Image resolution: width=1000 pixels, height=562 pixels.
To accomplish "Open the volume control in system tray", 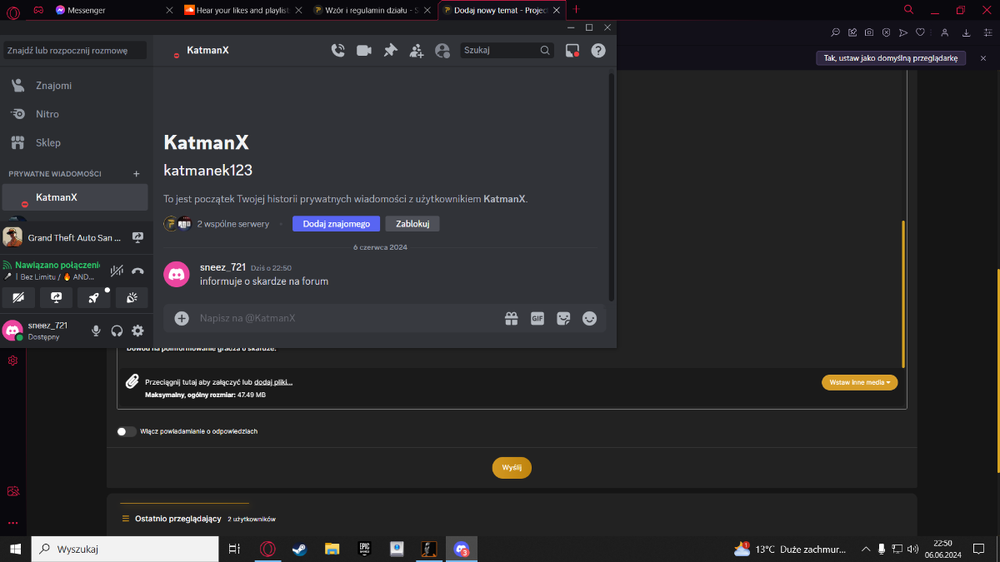I will [x=913, y=549].
